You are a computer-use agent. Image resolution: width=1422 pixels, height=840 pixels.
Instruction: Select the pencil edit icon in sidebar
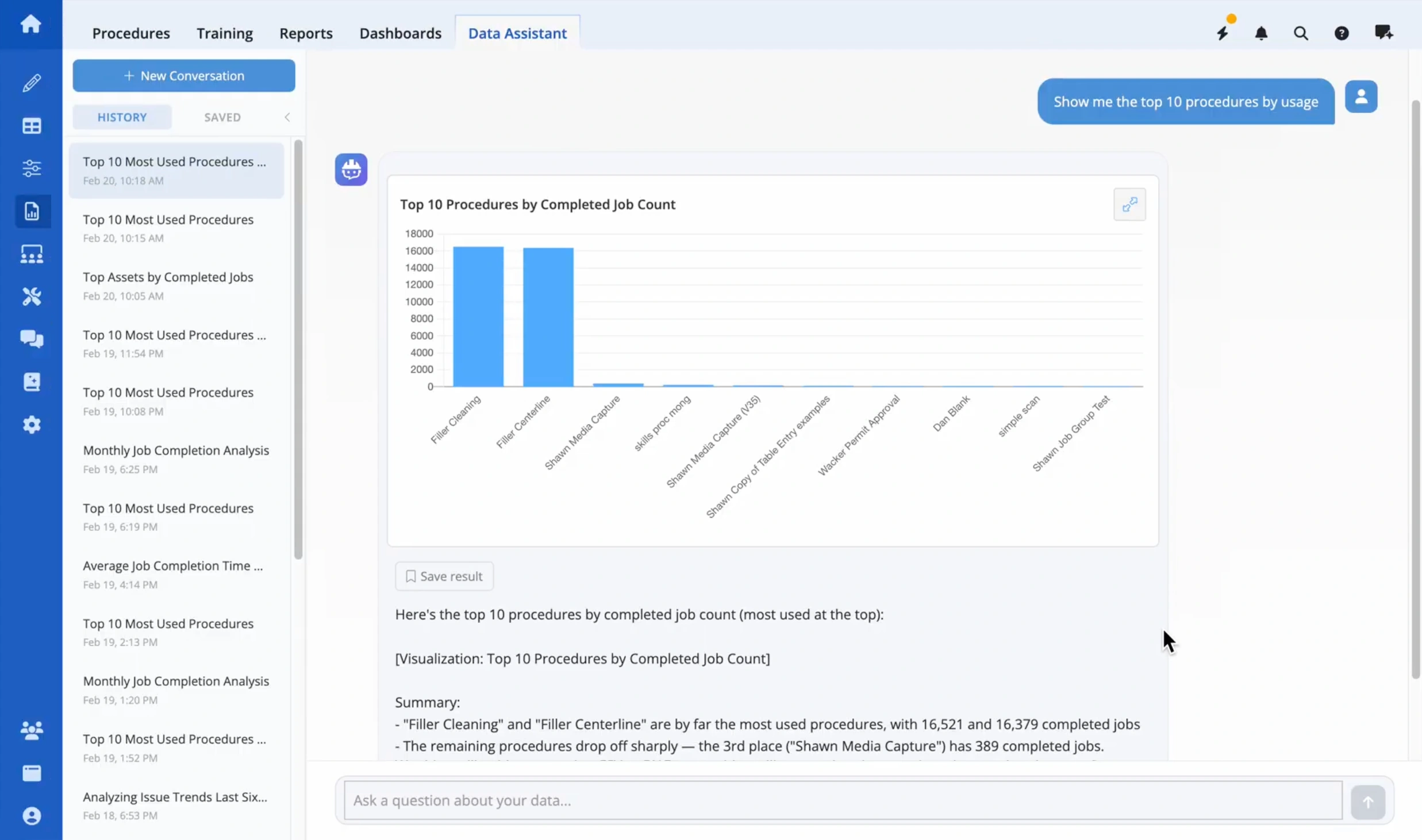point(31,83)
